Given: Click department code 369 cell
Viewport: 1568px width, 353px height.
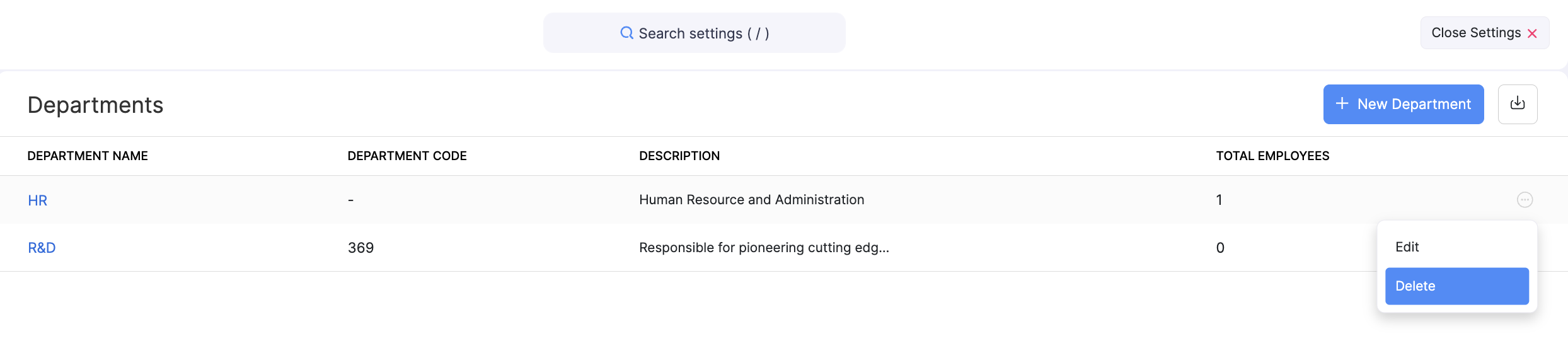Looking at the screenshot, I should [361, 248].
